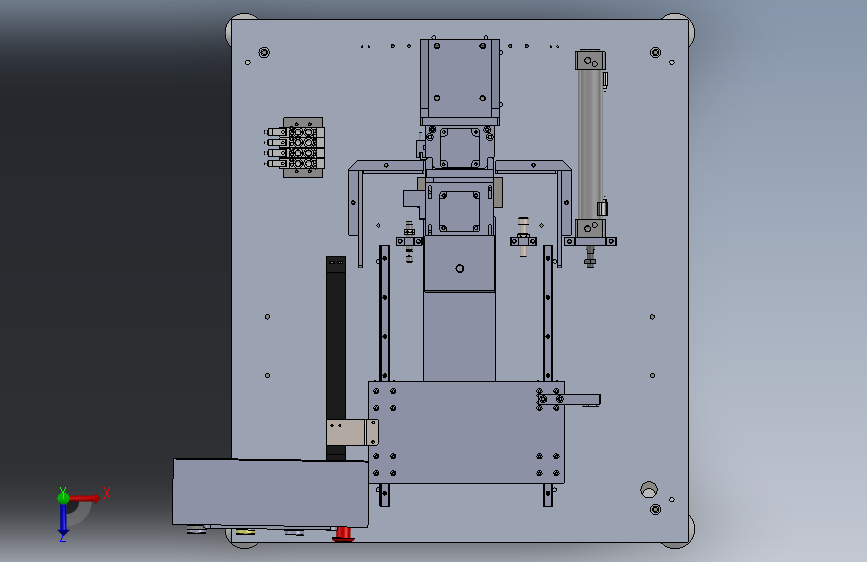Viewport: 867px width, 562px height.
Task: Select the control box body at the lower left
Action: point(270,492)
